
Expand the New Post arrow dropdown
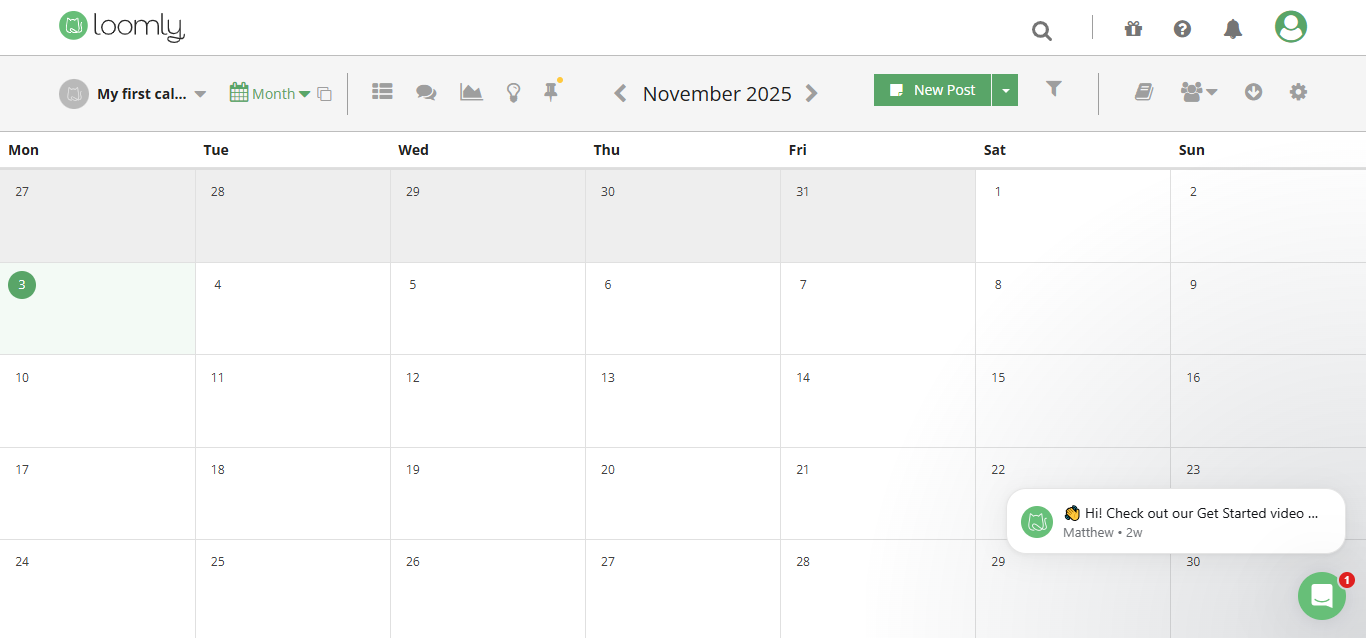coord(1005,90)
